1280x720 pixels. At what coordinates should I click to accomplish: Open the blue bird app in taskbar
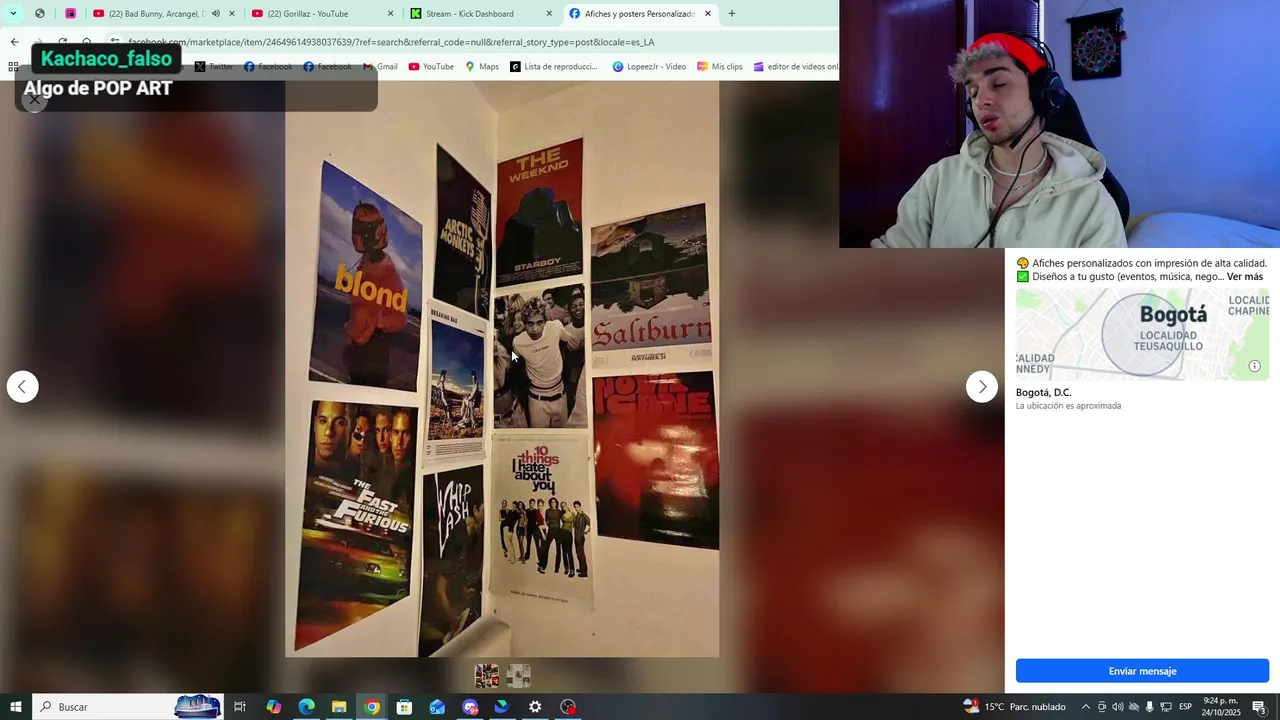tap(502, 707)
